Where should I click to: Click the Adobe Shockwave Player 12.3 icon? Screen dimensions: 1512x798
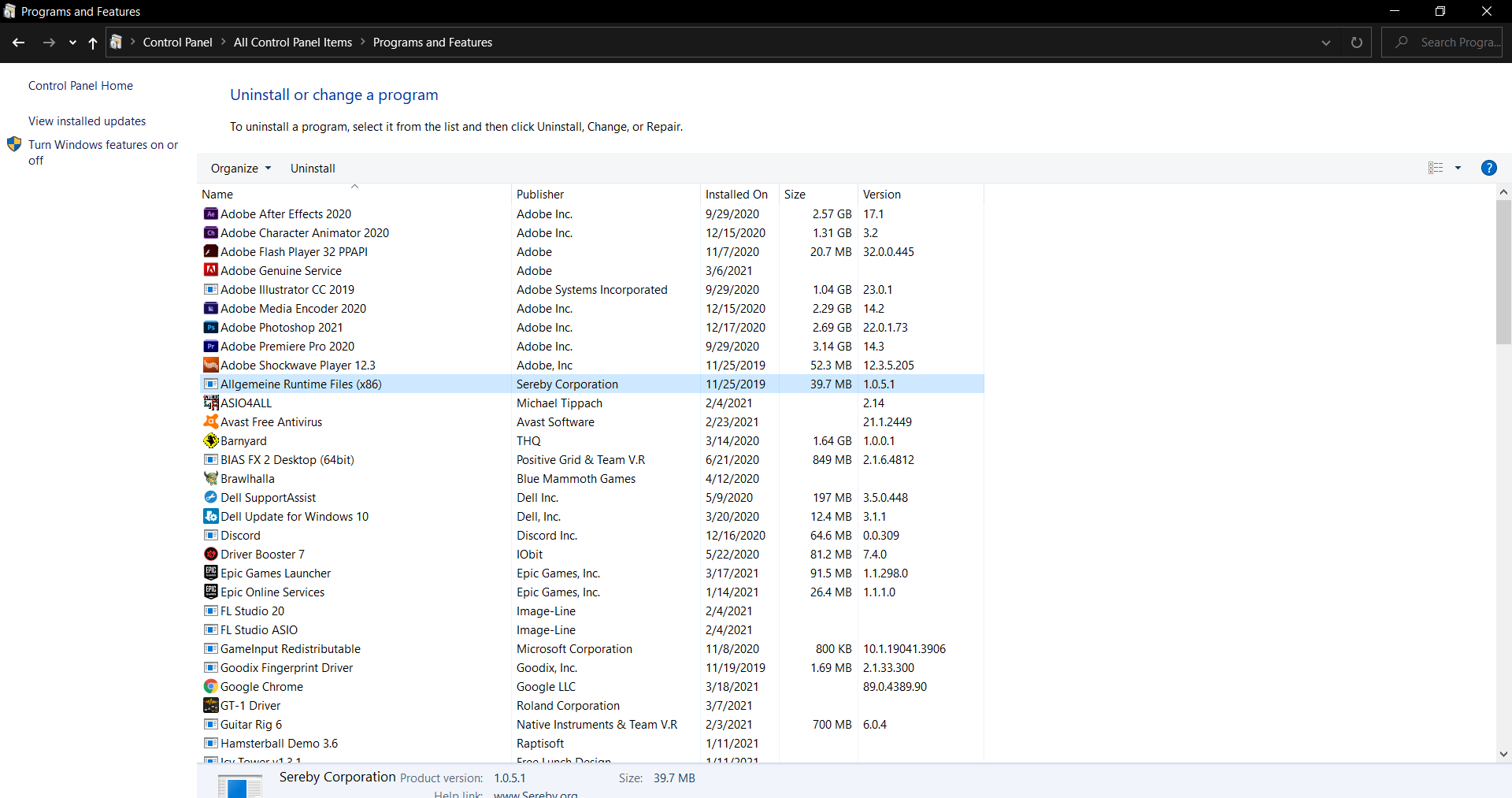[x=210, y=365]
